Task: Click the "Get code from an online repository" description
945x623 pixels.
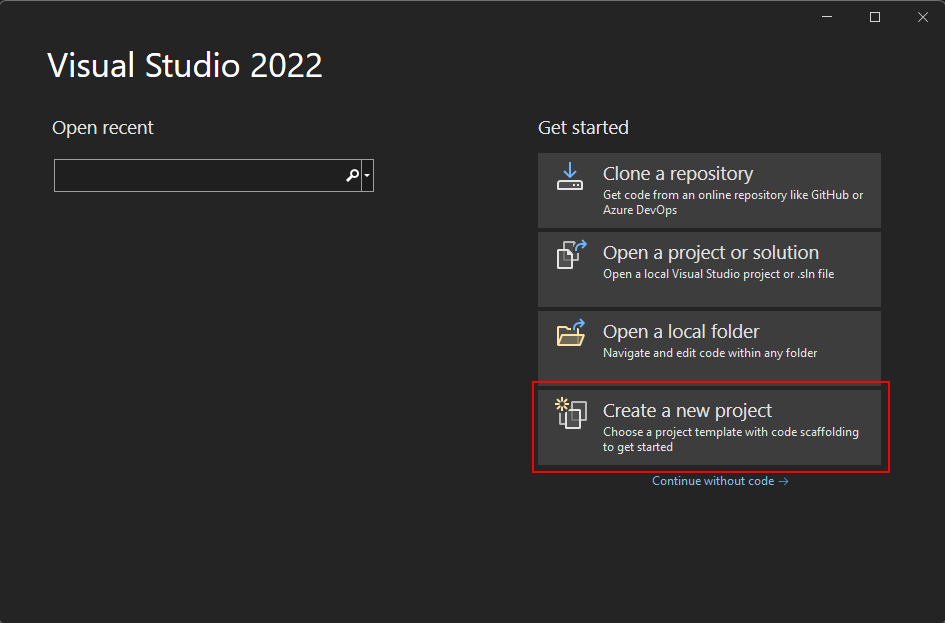Action: (733, 202)
